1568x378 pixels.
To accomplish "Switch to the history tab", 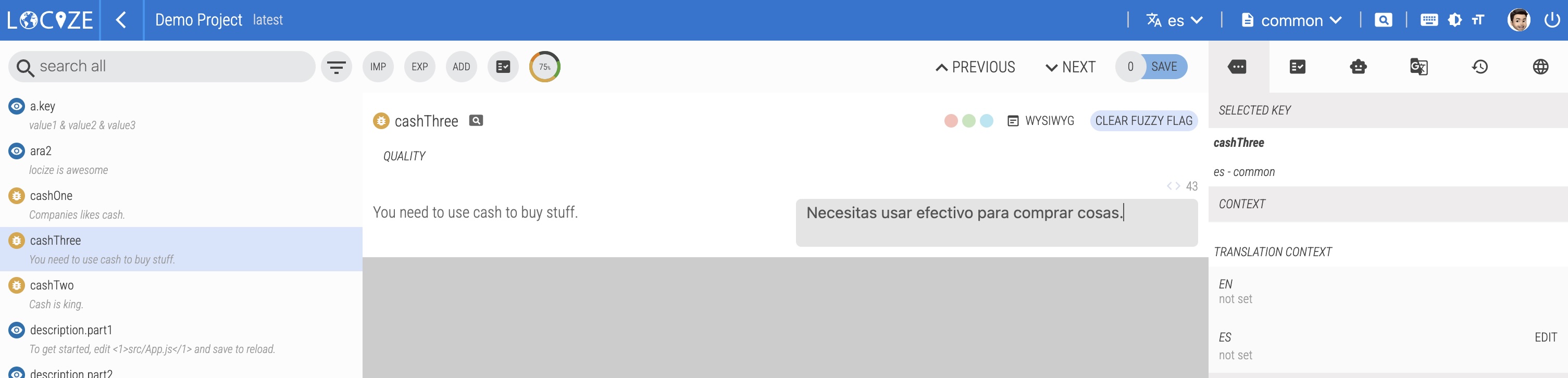I will point(1480,67).
